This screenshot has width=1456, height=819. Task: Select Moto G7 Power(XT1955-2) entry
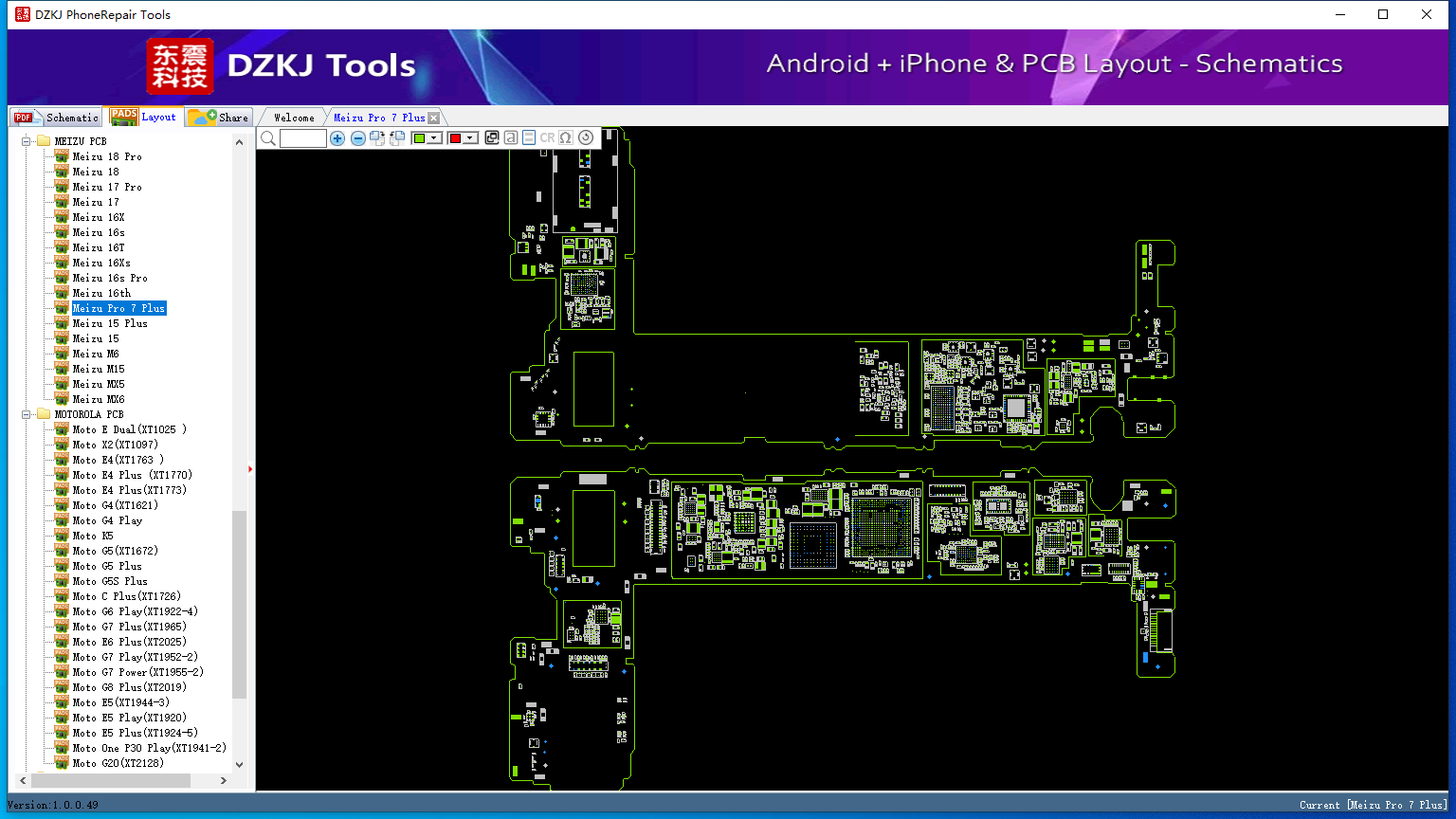(138, 672)
